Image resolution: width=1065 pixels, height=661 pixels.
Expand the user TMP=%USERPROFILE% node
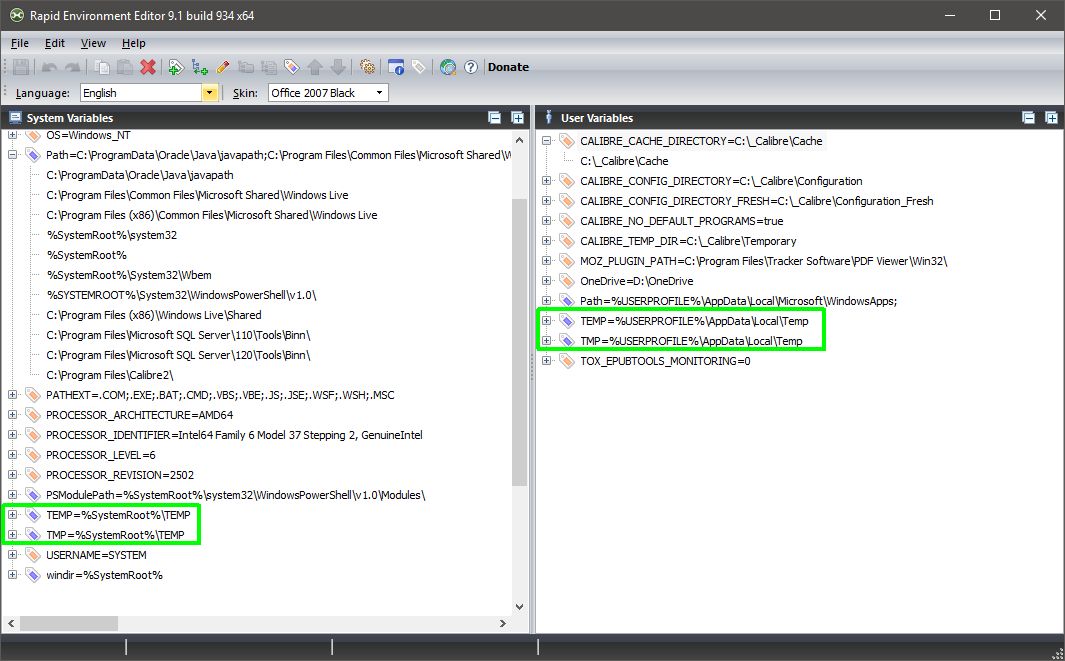(x=546, y=340)
